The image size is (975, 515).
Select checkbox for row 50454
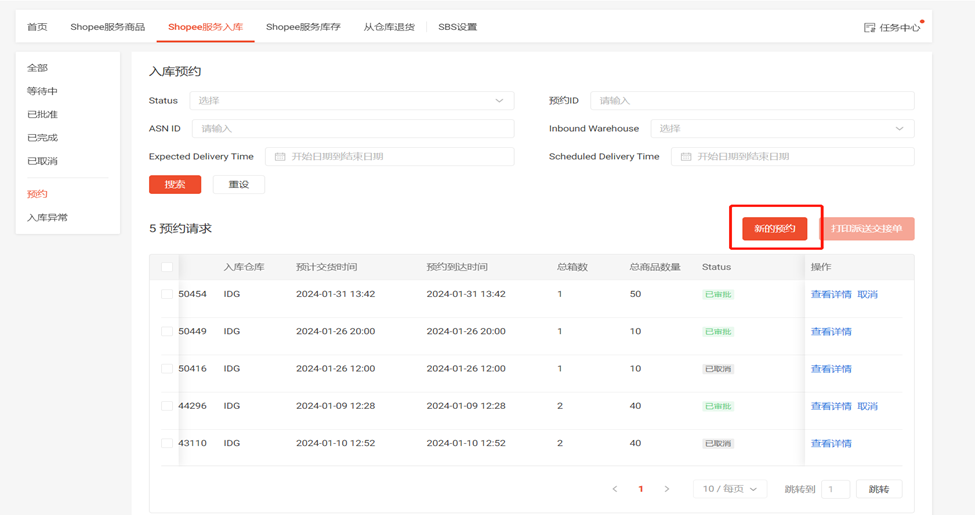tap(167, 294)
